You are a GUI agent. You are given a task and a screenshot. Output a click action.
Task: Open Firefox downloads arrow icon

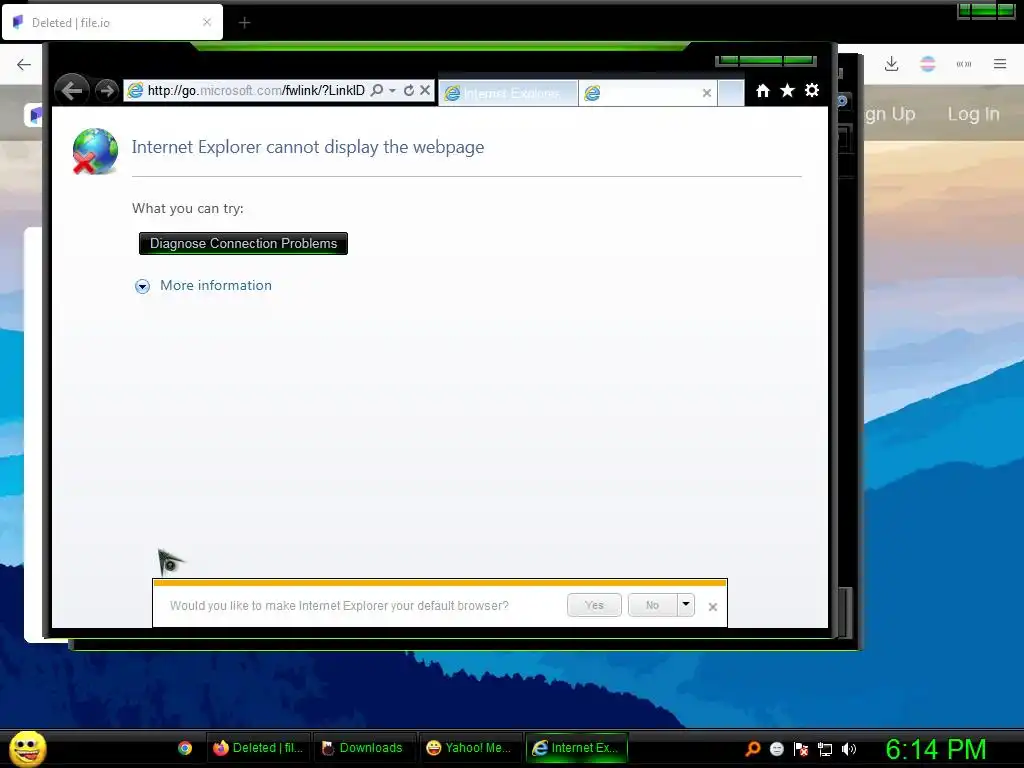pyautogui.click(x=891, y=64)
